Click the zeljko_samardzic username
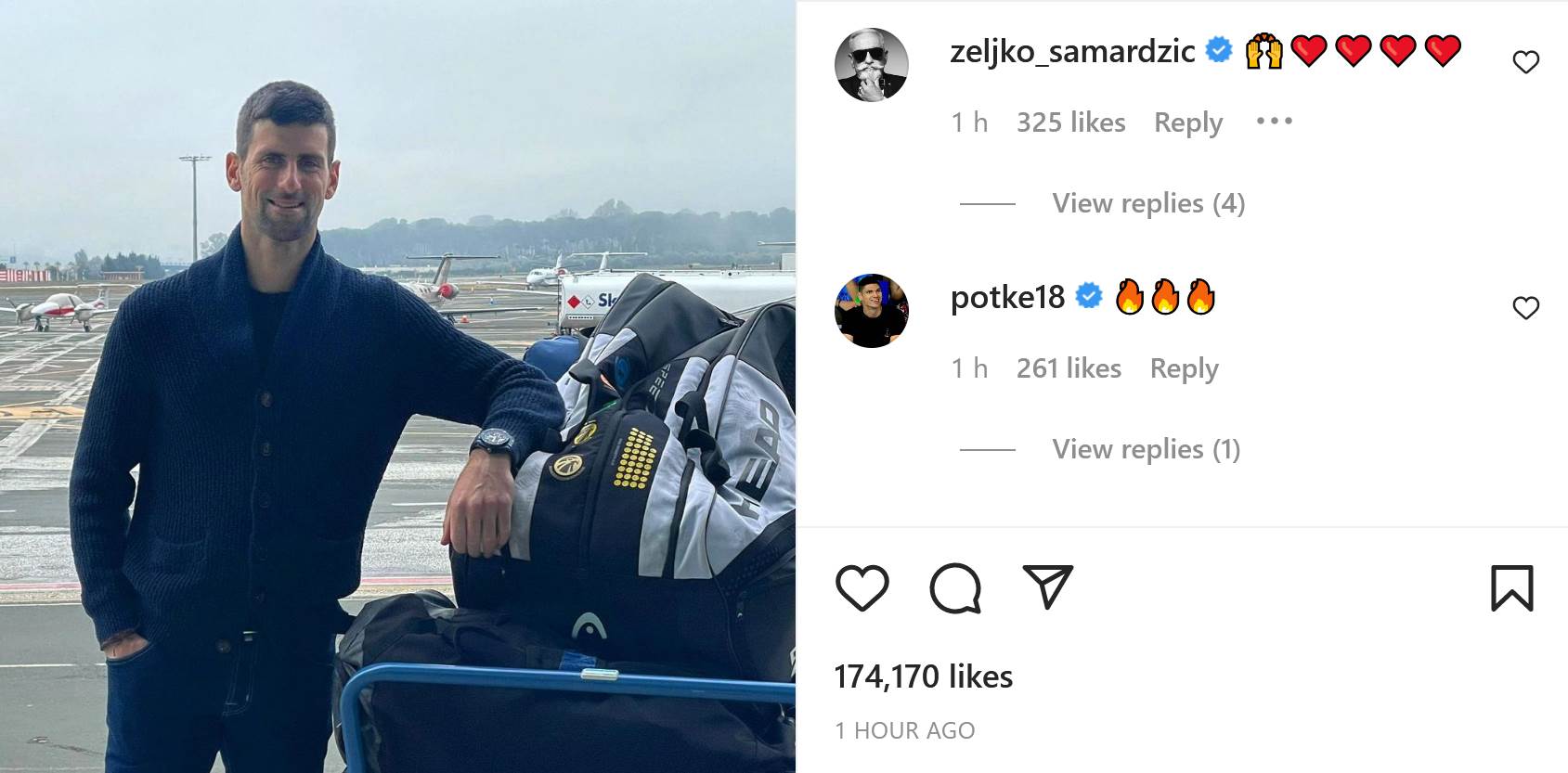Screen dimensions: 1568x773 (1072, 51)
